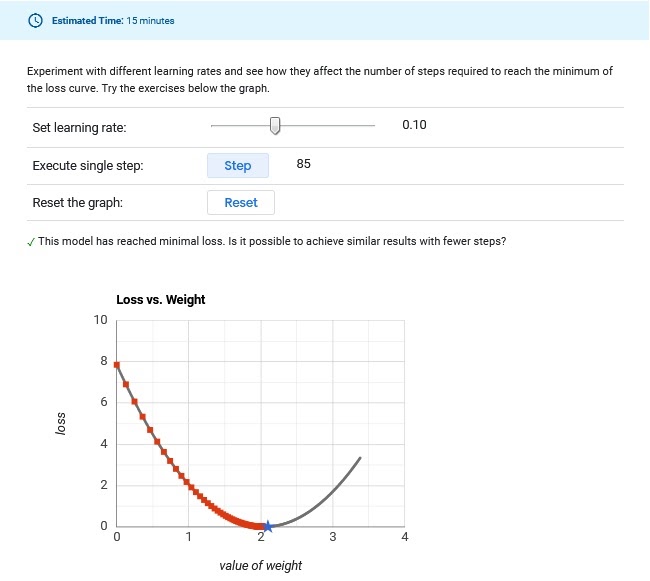650x581 pixels.
Task: Click the "Loss vs. Weight" chart title
Action: point(161,300)
